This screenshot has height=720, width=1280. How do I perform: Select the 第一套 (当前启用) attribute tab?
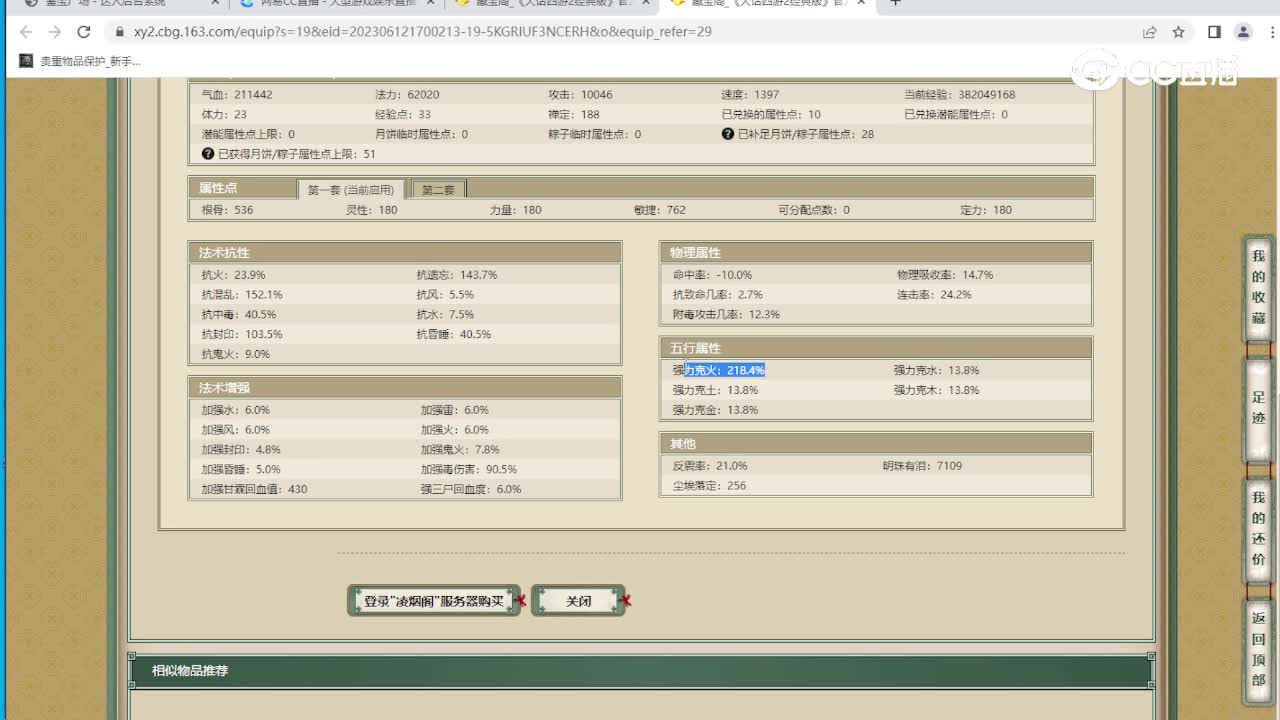(351, 190)
